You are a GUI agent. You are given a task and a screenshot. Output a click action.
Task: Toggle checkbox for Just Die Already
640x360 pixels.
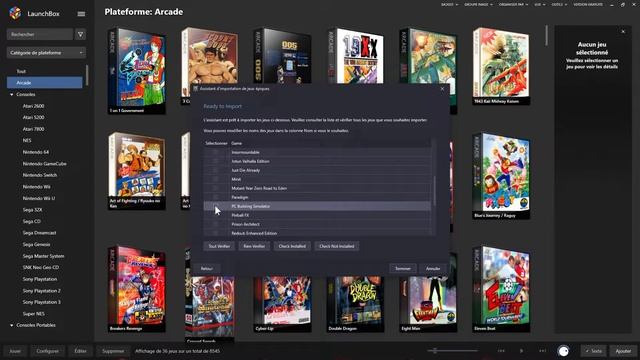pyautogui.click(x=215, y=170)
